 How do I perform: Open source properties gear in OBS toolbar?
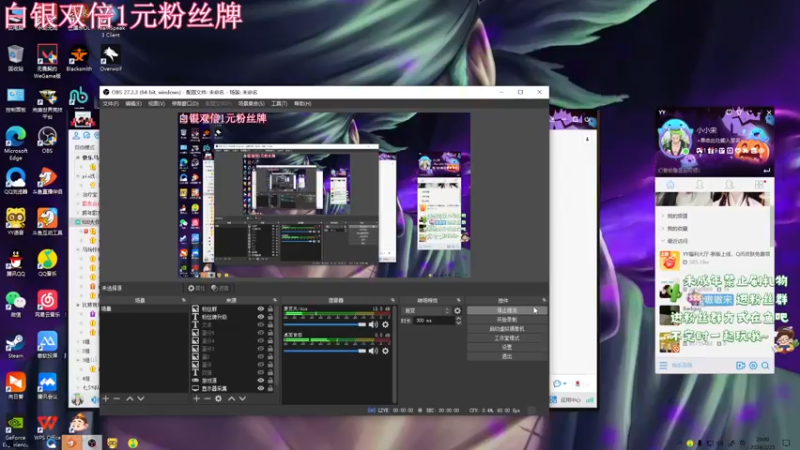(196, 288)
